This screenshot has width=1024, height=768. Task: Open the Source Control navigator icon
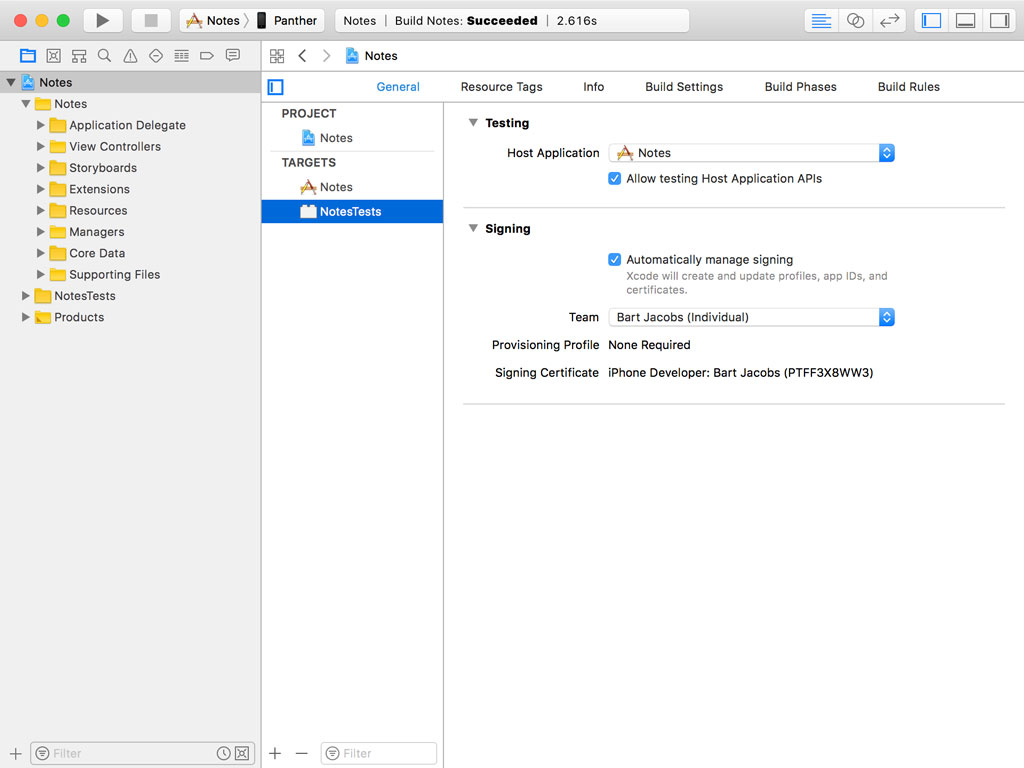54,56
